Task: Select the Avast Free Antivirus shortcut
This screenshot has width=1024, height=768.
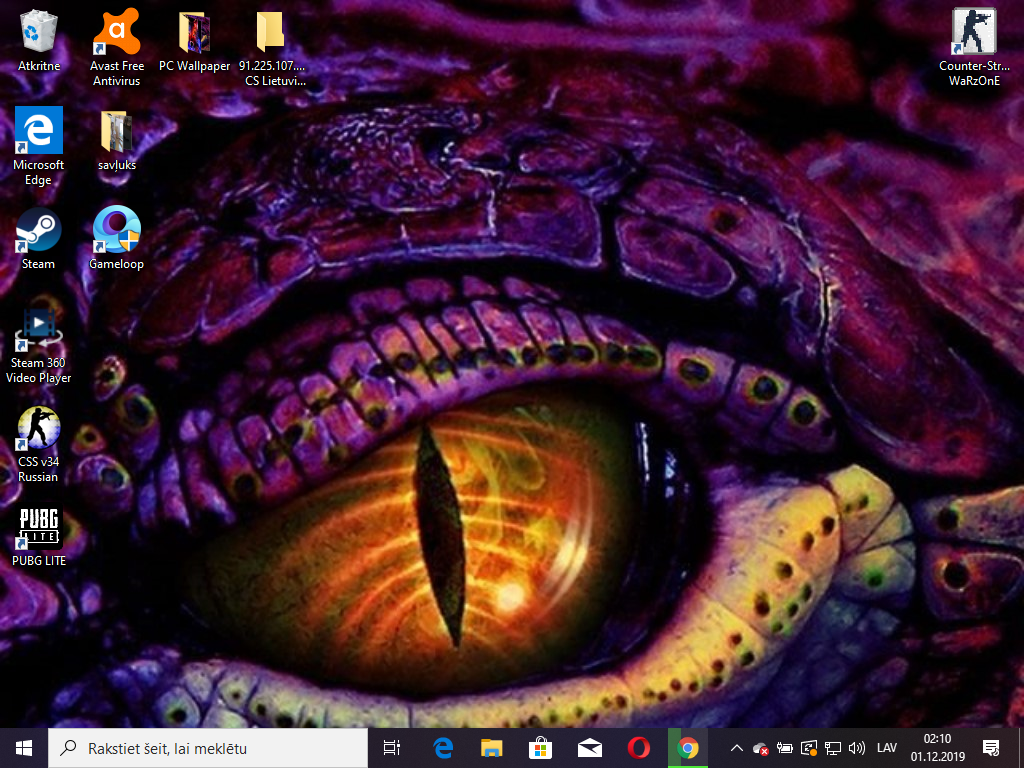Action: 116,47
